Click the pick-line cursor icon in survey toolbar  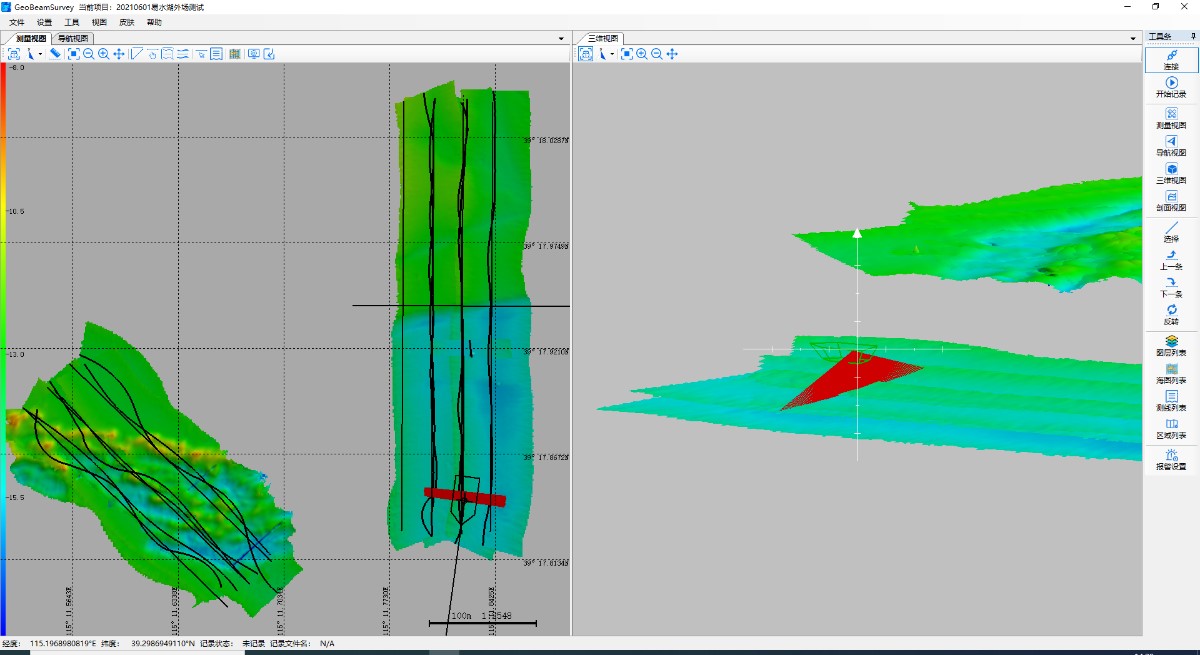pyautogui.click(x=201, y=54)
